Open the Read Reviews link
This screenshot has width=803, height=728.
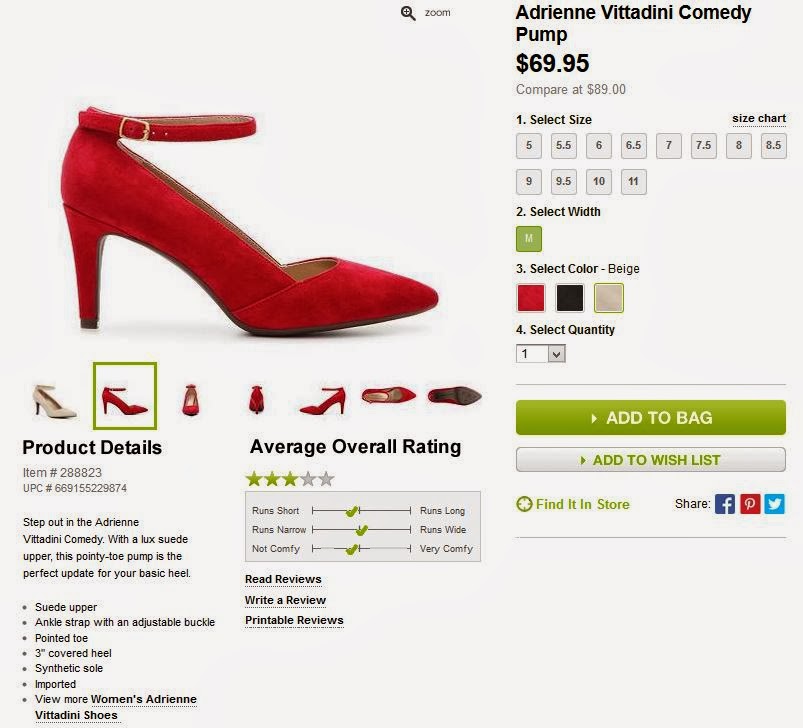point(283,579)
